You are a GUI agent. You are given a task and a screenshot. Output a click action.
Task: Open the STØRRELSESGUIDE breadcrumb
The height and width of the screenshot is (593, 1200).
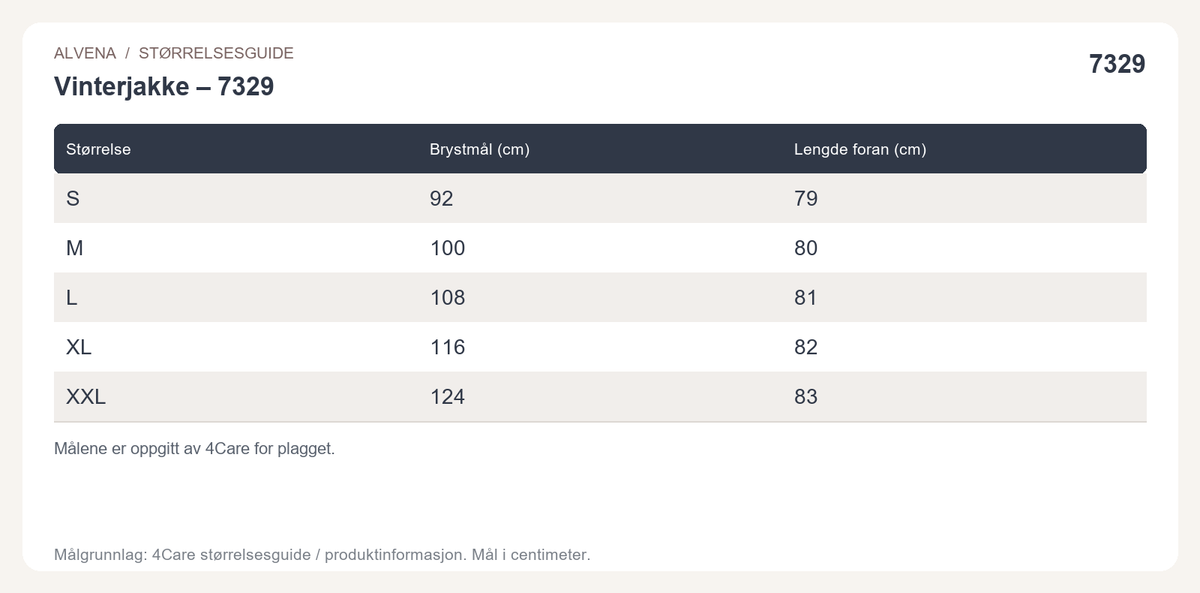point(216,53)
